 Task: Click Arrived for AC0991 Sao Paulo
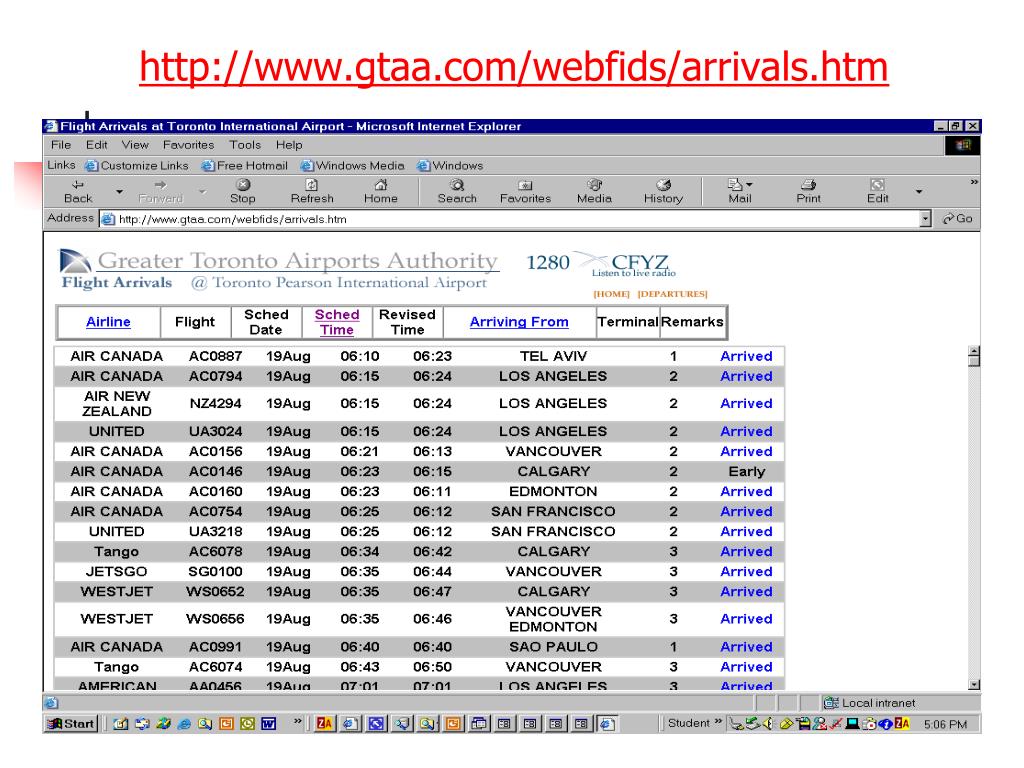click(746, 647)
